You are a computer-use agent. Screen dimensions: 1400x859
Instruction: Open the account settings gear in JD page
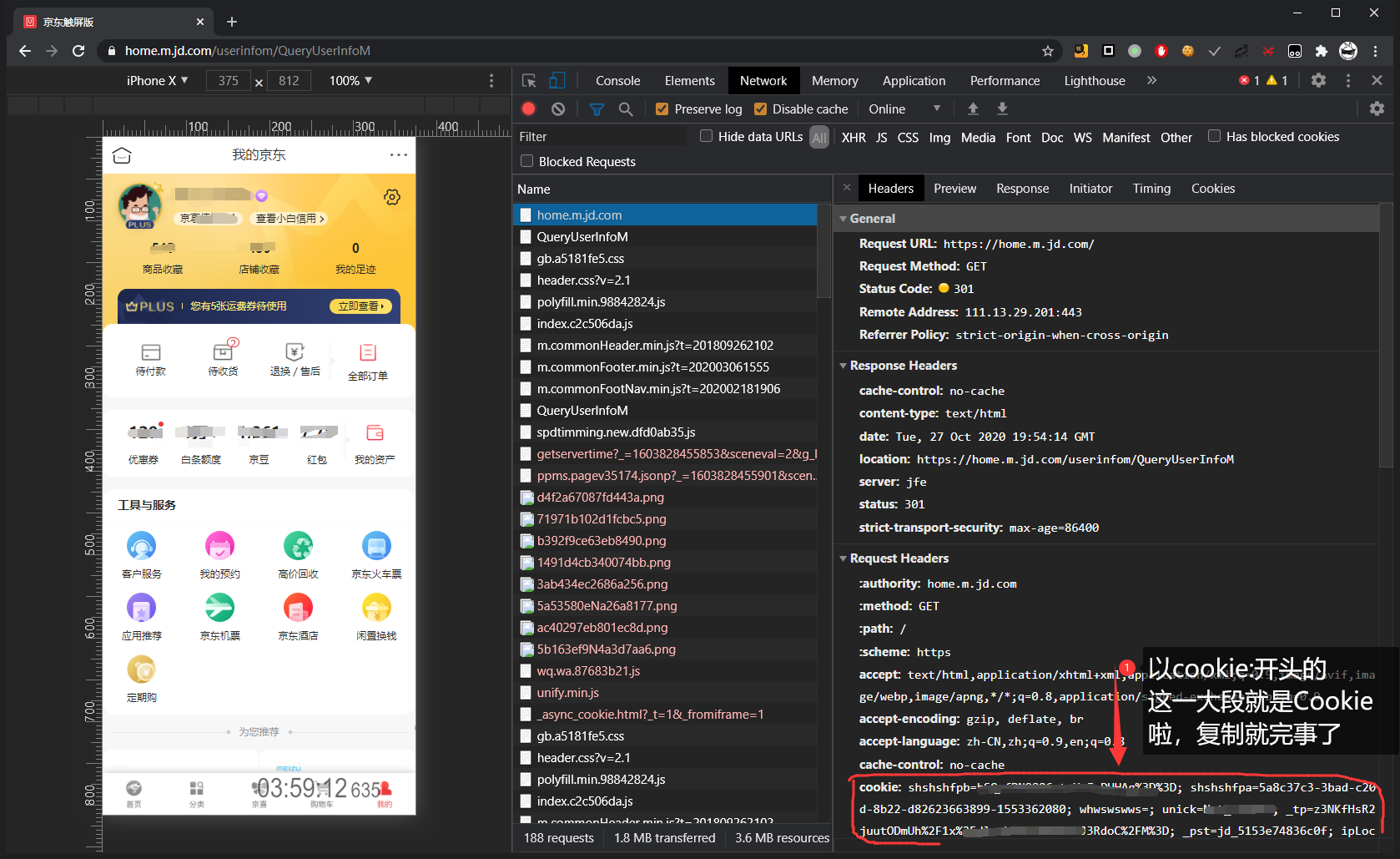coord(392,197)
